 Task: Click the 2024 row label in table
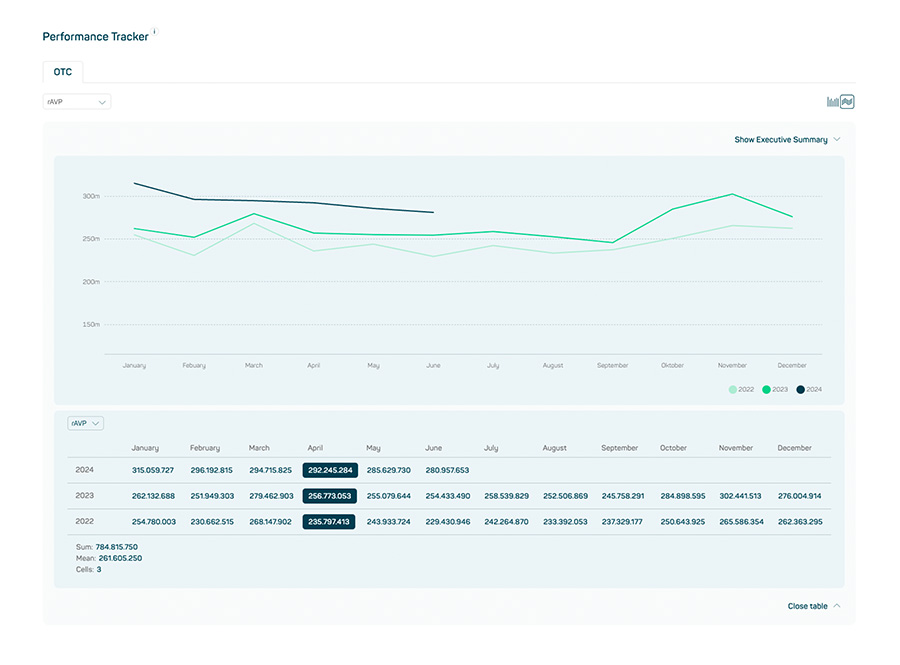click(84, 470)
